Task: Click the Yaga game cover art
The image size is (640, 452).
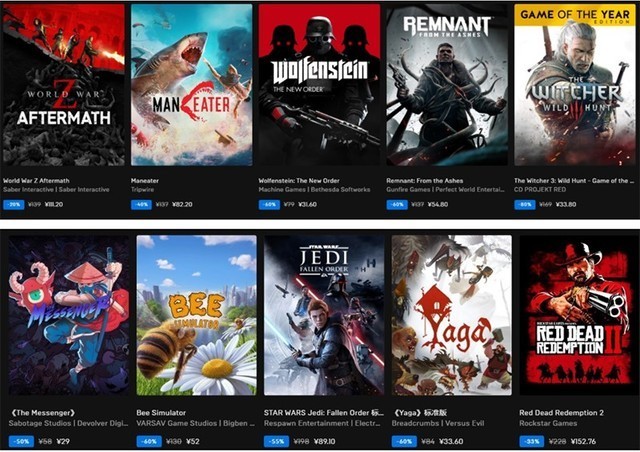Action: [x=451, y=315]
